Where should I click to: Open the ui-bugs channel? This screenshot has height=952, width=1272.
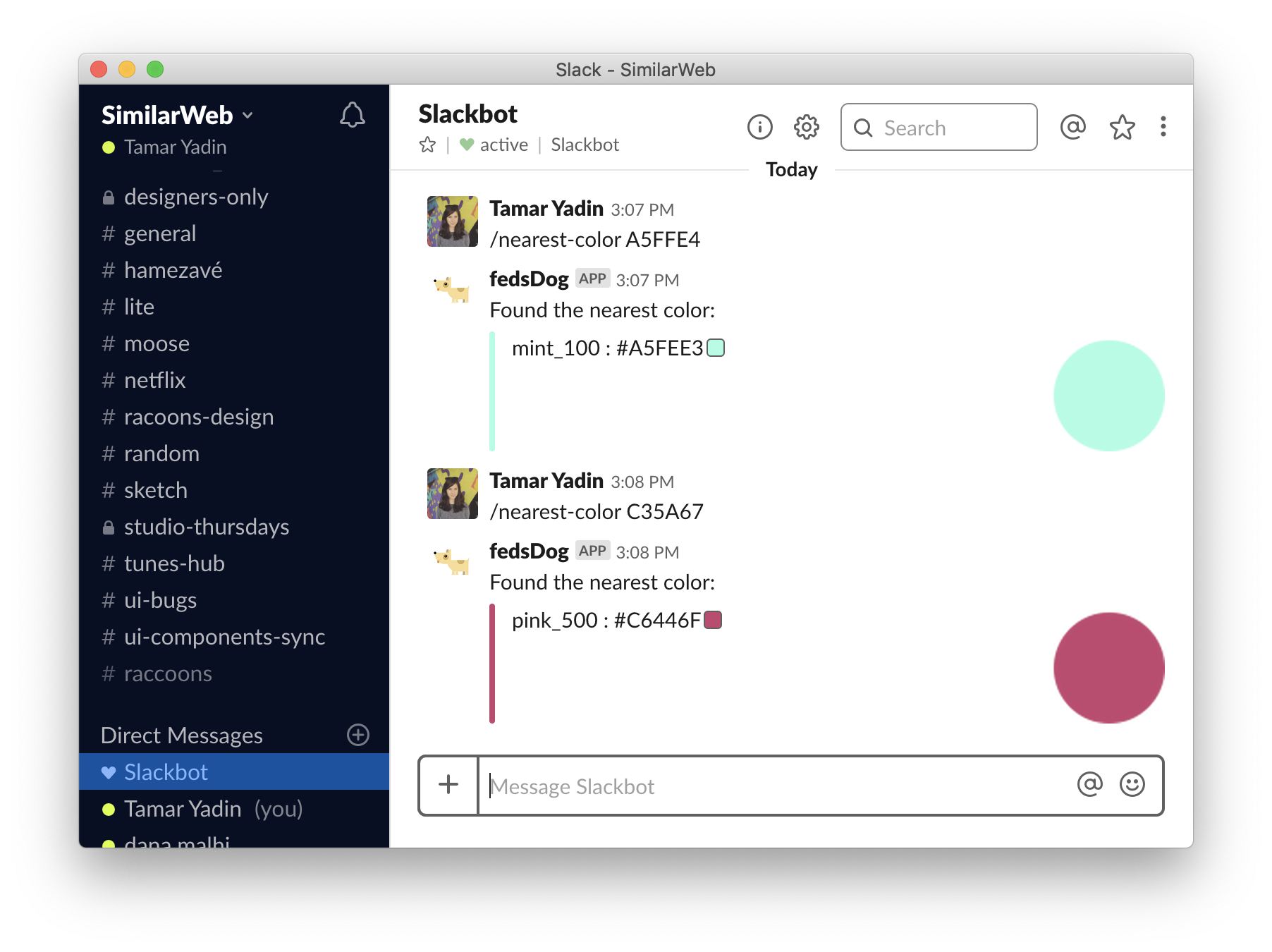[233, 600]
